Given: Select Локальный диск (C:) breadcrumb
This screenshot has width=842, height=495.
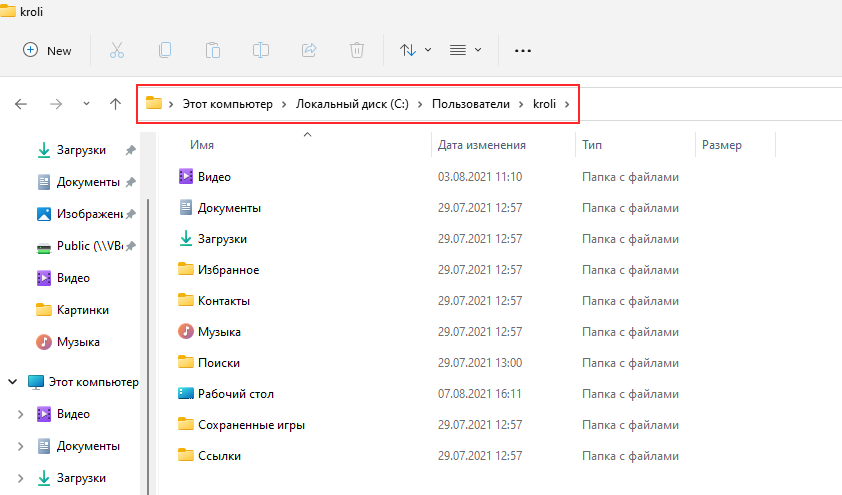Looking at the screenshot, I should [352, 104].
